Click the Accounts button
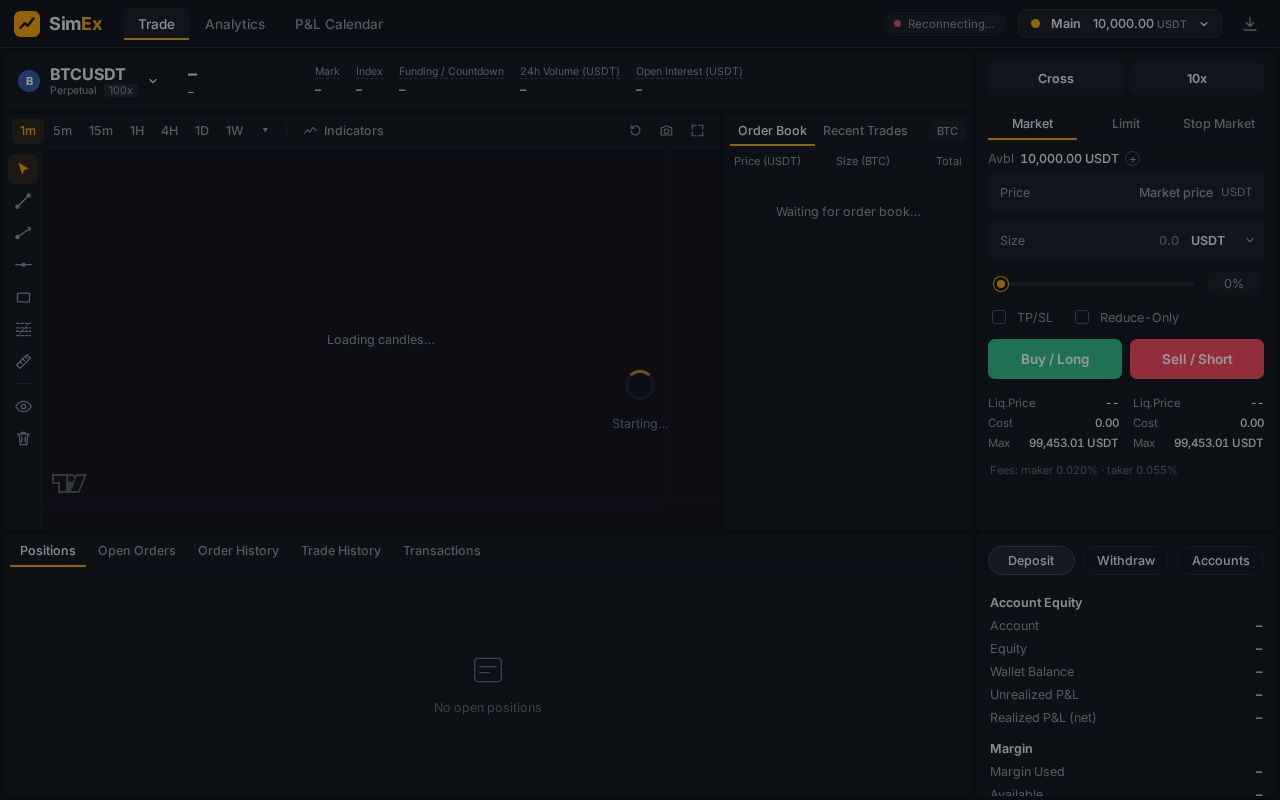This screenshot has height=800, width=1280. click(x=1221, y=561)
